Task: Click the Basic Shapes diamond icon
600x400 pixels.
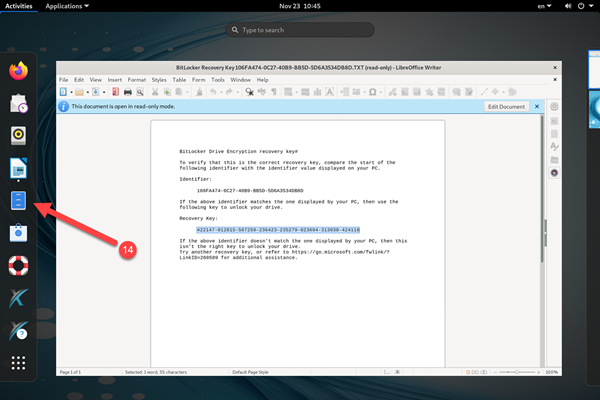Action: pyautogui.click(x=495, y=92)
